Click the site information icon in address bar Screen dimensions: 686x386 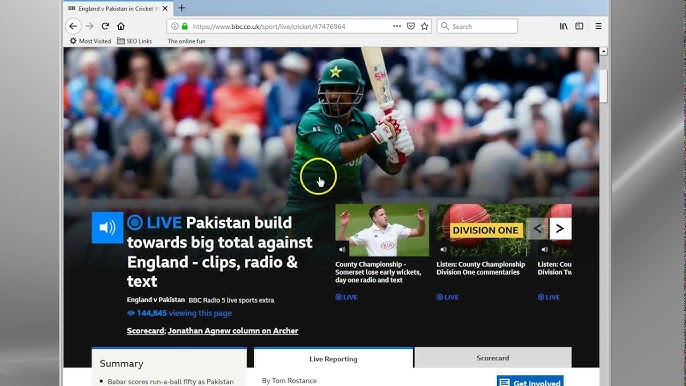tap(175, 26)
